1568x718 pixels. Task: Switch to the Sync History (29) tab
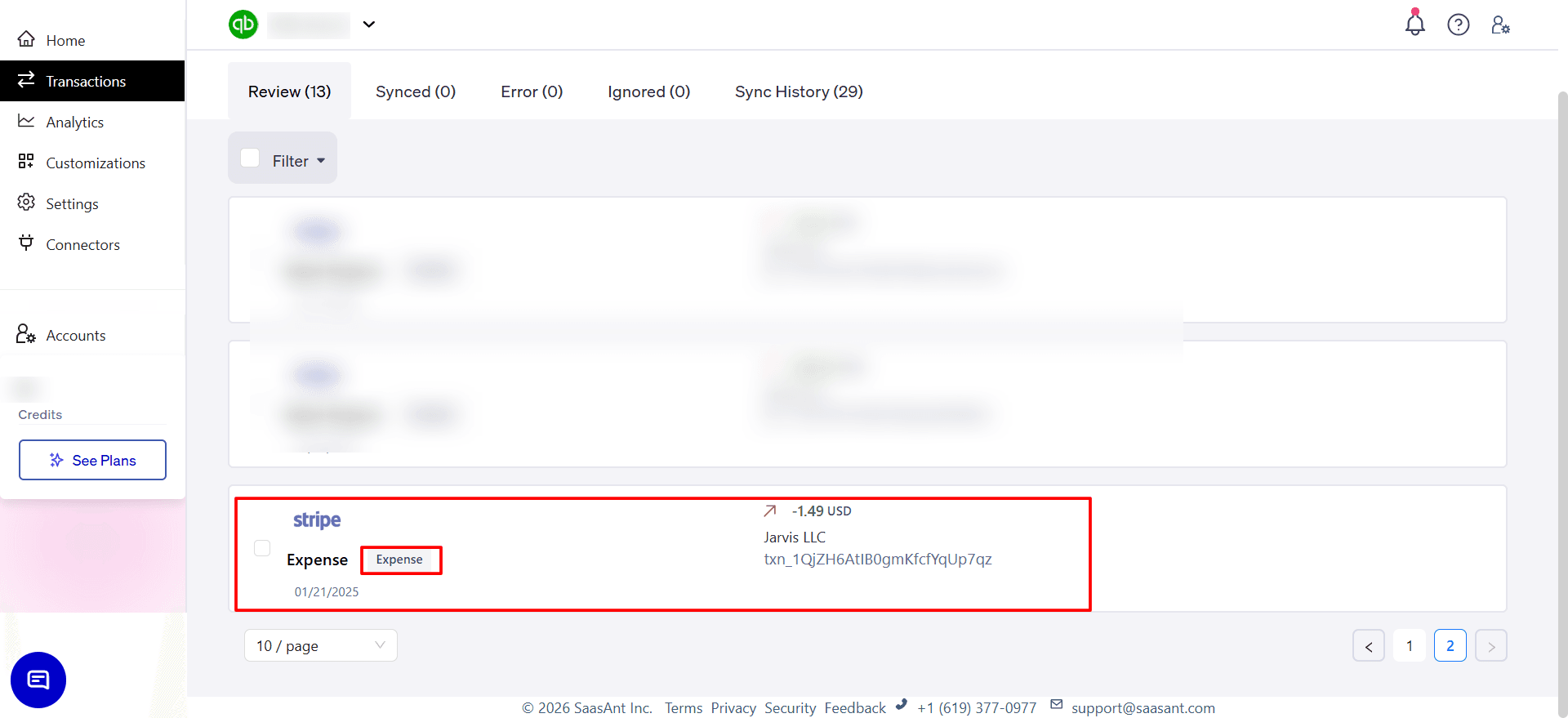799,91
